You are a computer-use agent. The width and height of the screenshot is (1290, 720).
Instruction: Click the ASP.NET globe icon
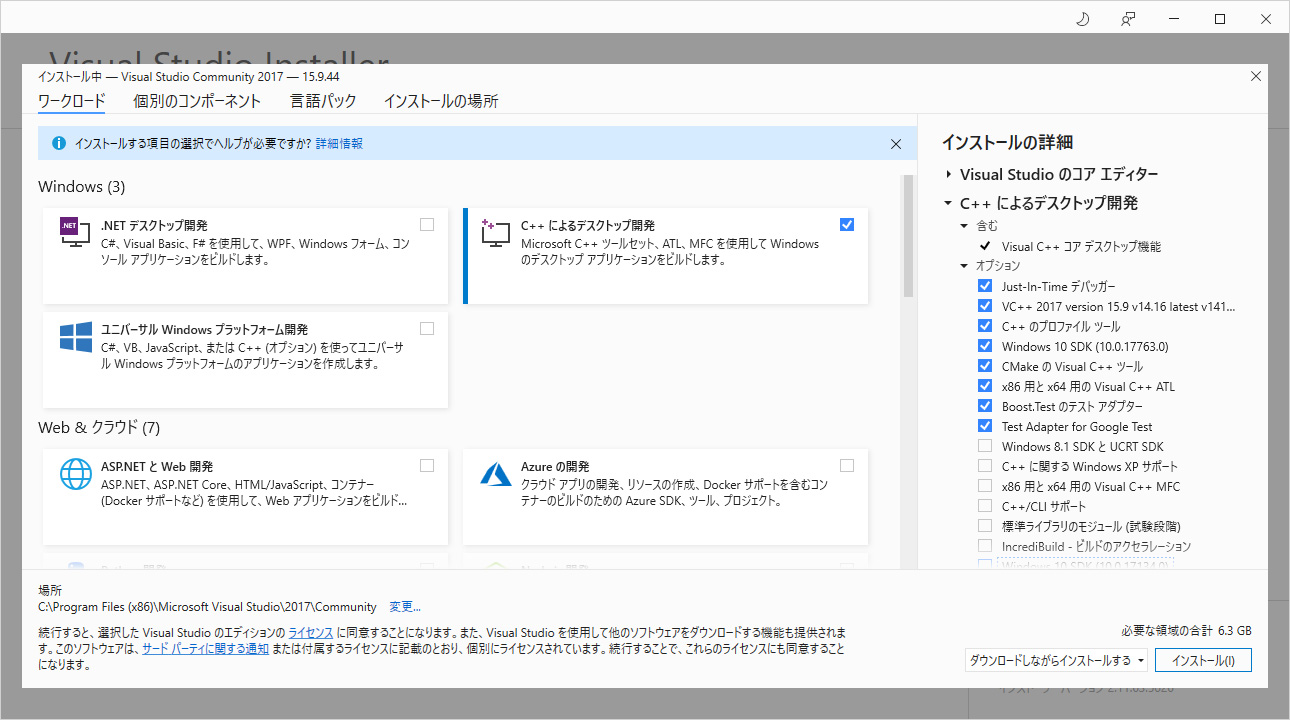[x=76, y=474]
